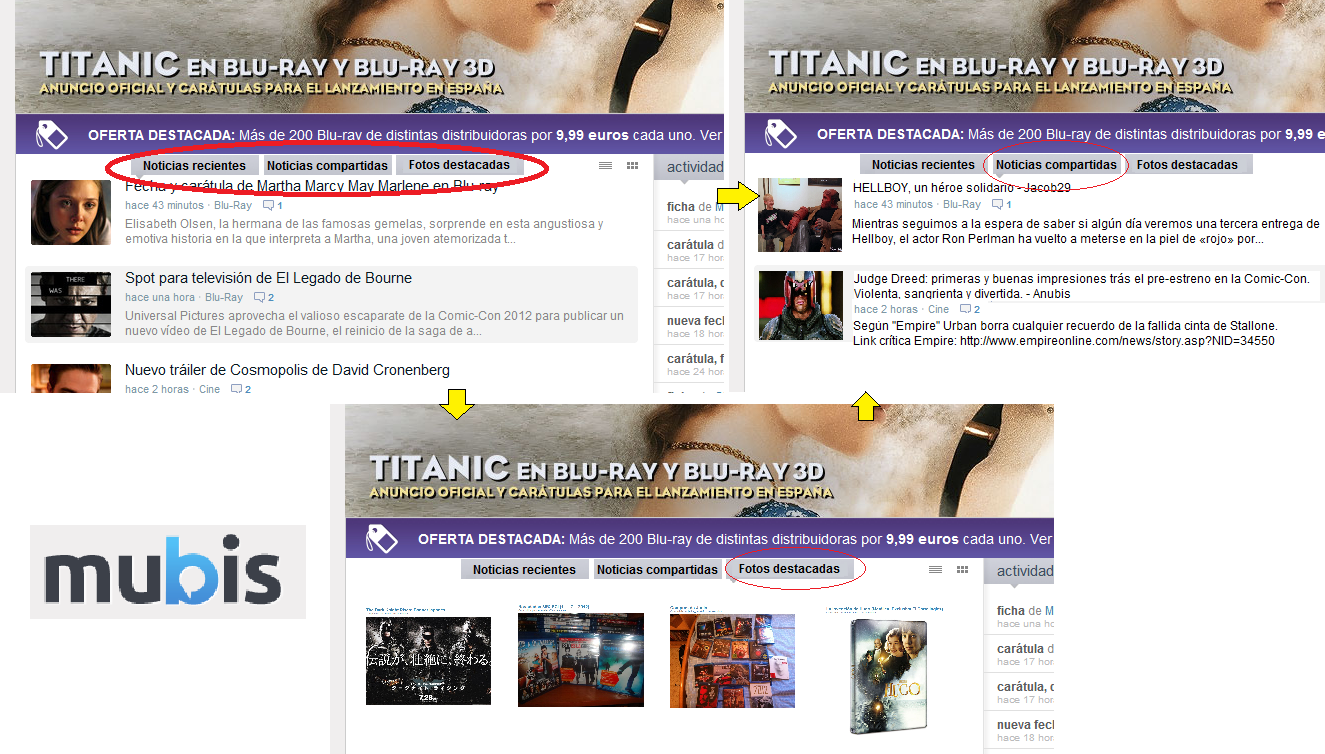Click Cine category link under Cosmopolis trailer
The height and width of the screenshot is (754, 1325).
point(209,389)
